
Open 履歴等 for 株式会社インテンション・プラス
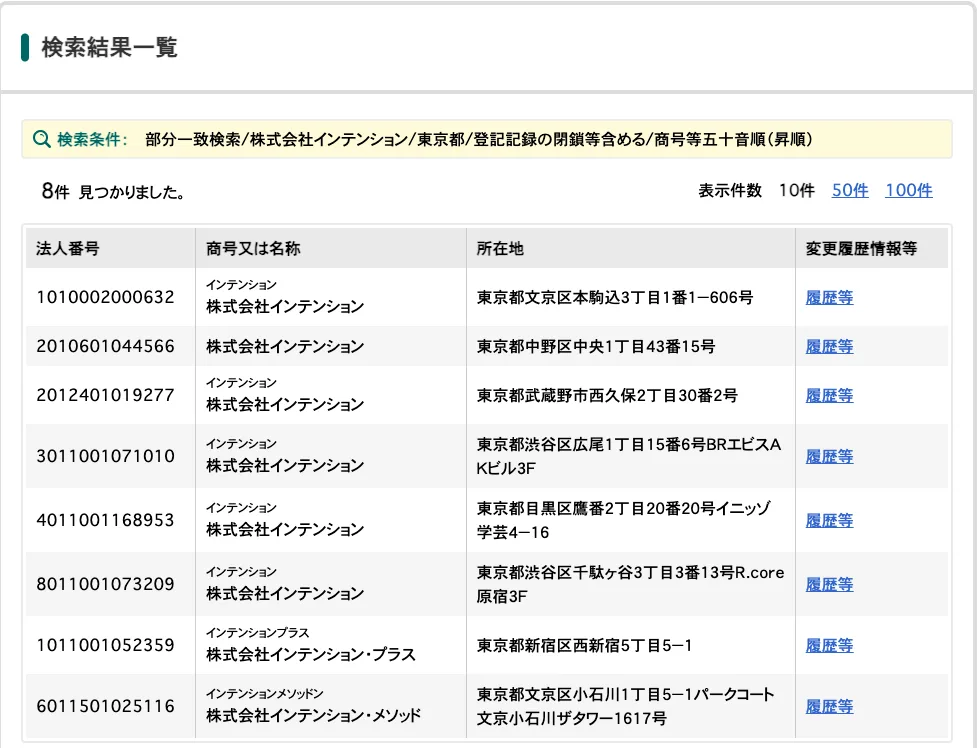(829, 645)
